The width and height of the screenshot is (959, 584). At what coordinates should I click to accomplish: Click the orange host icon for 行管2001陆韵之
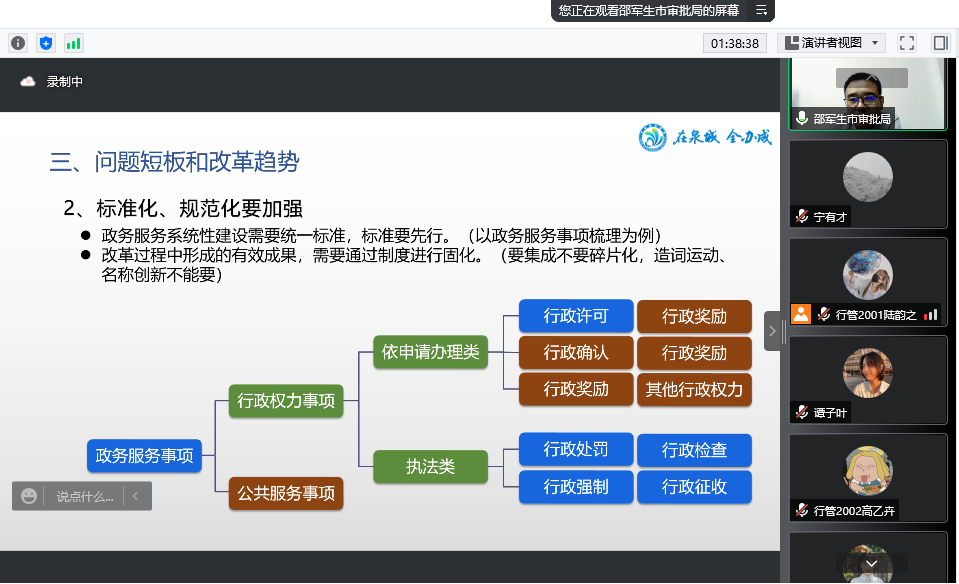point(801,314)
